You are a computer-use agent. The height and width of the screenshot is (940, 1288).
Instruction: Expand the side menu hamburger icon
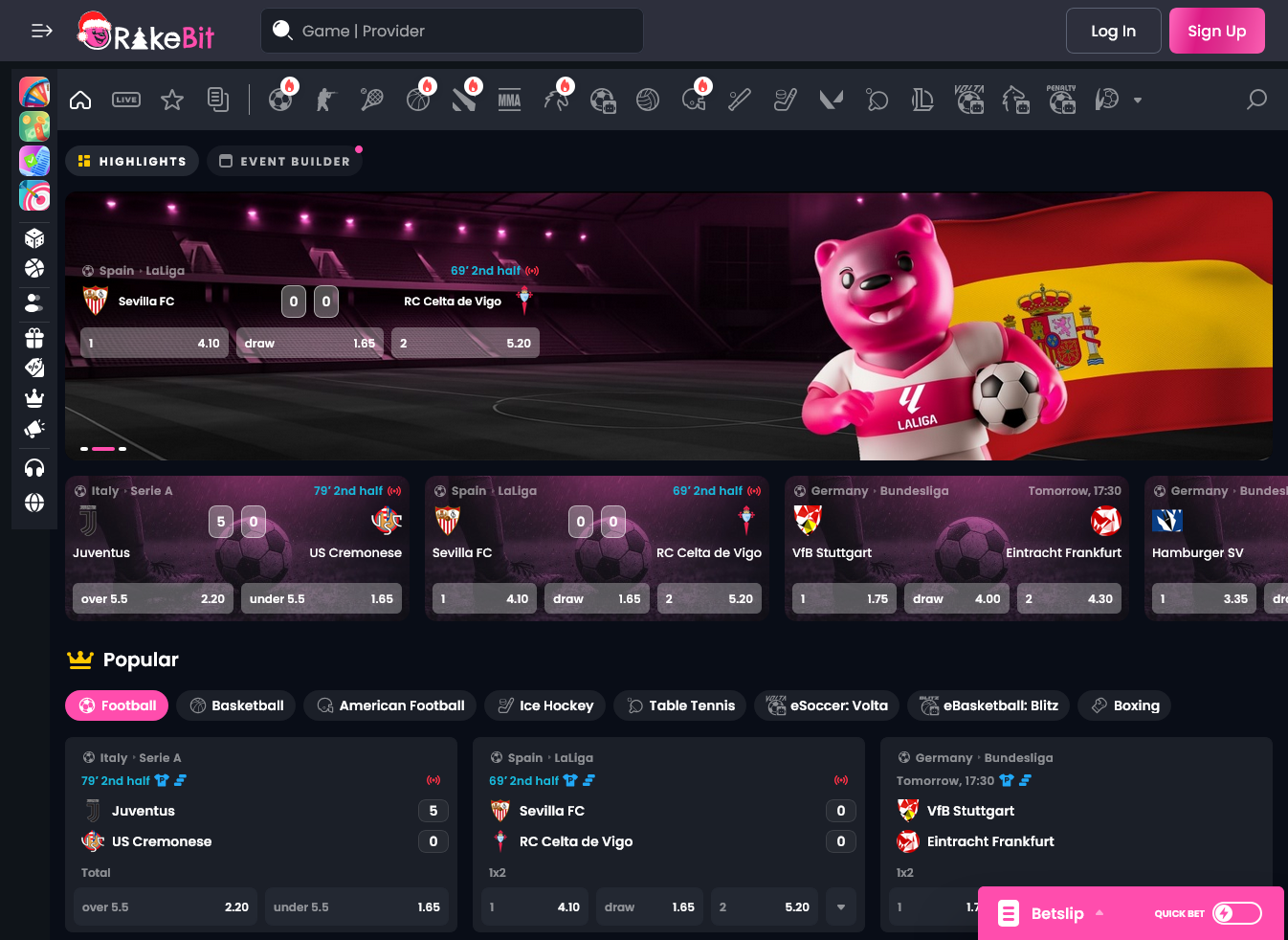(42, 31)
